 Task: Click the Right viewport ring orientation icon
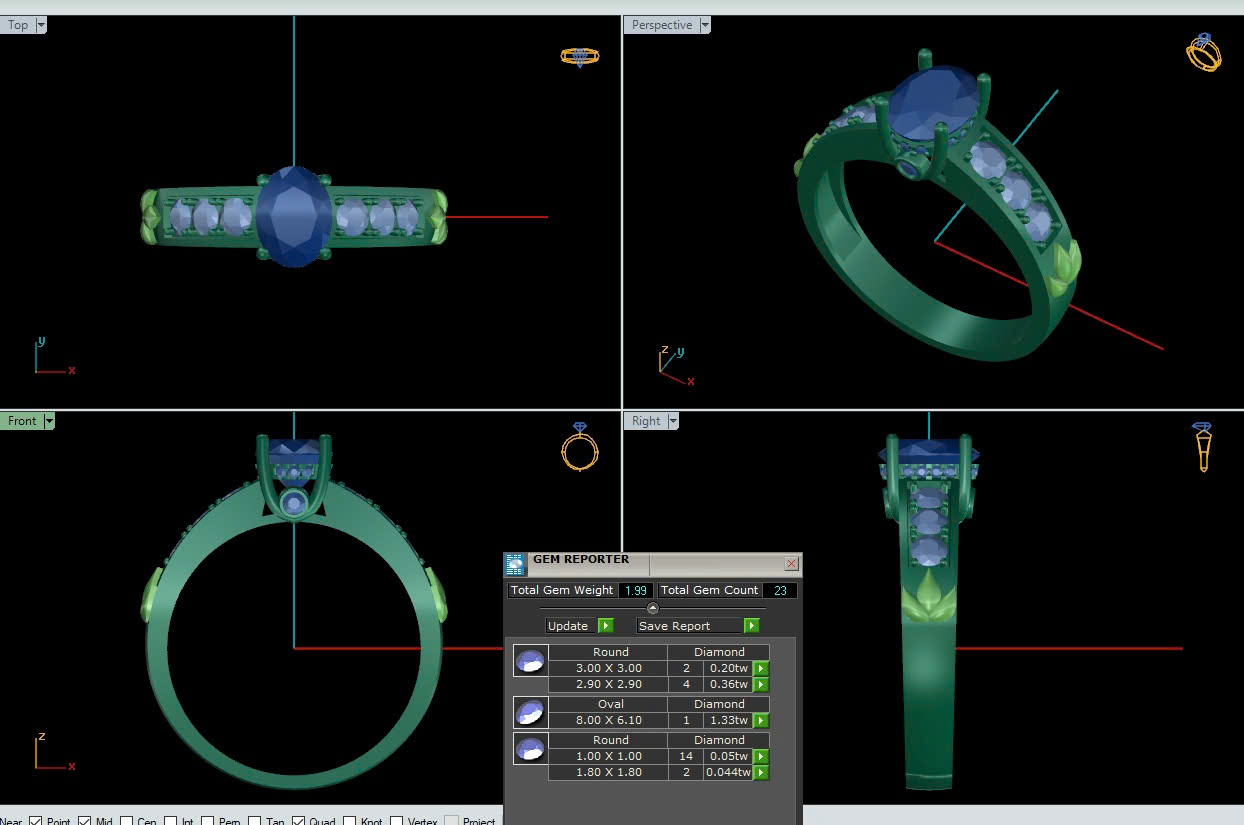point(1203,446)
